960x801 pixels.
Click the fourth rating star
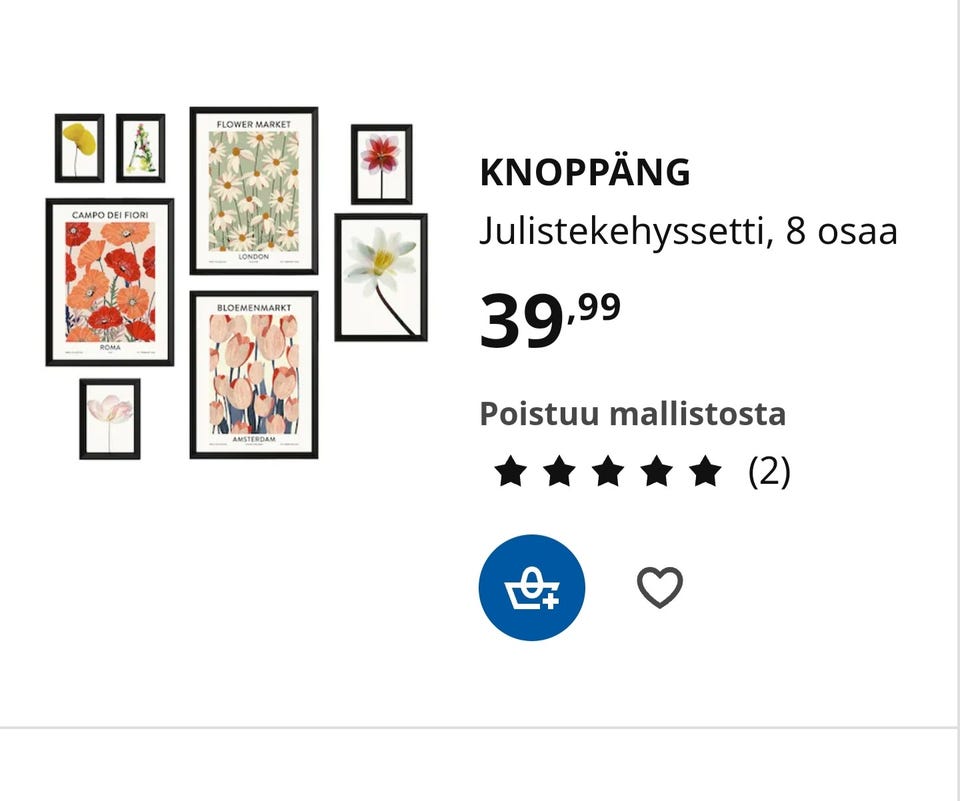point(653,470)
